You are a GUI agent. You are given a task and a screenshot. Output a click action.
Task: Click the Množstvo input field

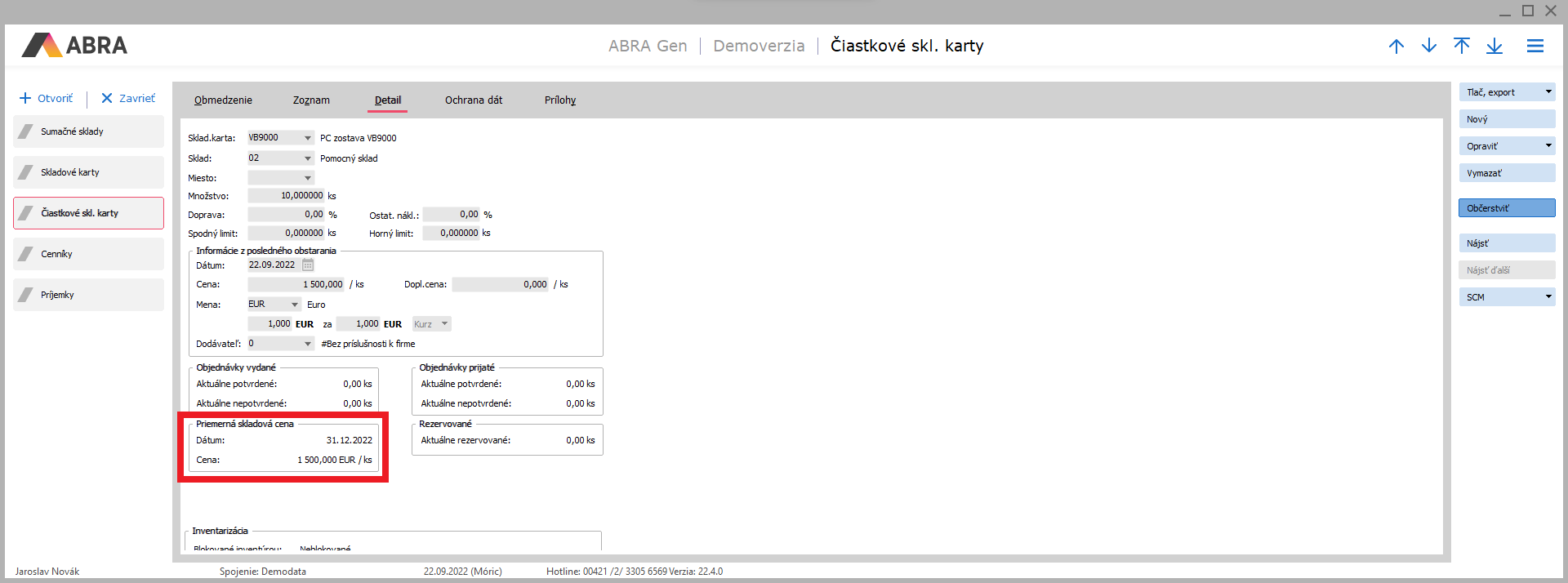pyautogui.click(x=287, y=196)
